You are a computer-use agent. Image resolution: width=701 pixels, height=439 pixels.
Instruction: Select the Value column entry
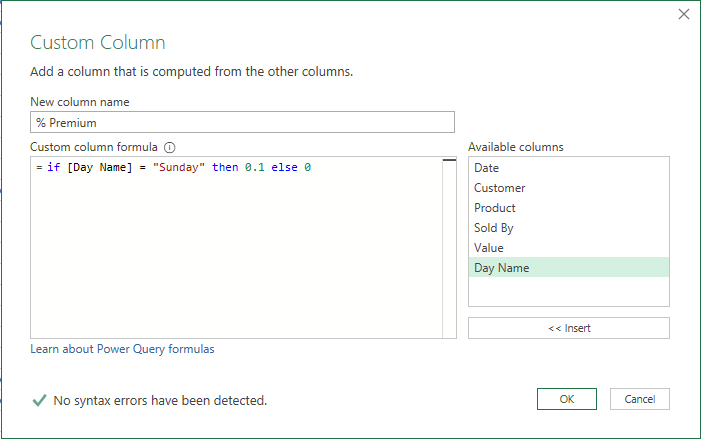[489, 248]
